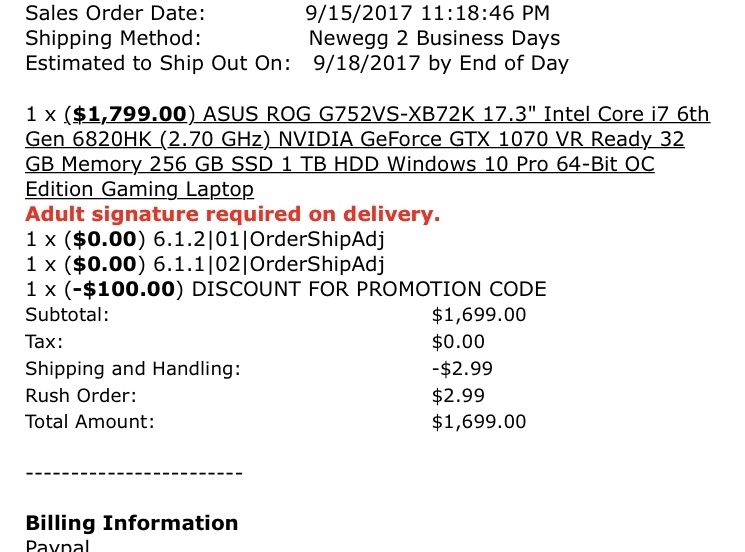The height and width of the screenshot is (552, 745).
Task: Click the Edition Gaming Laptop link text
Action: 139,189
